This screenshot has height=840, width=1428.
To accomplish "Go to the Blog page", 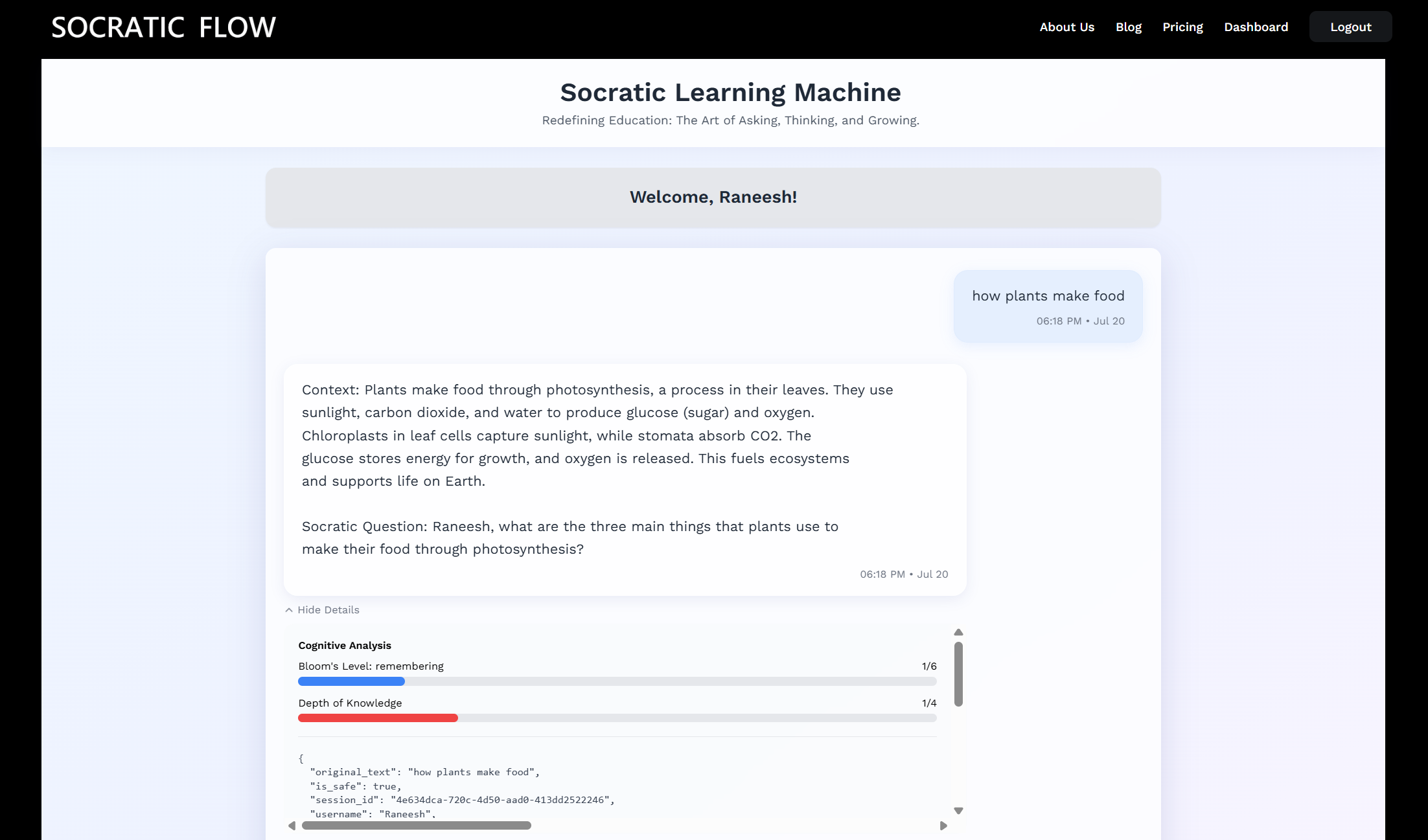I will [x=1128, y=27].
